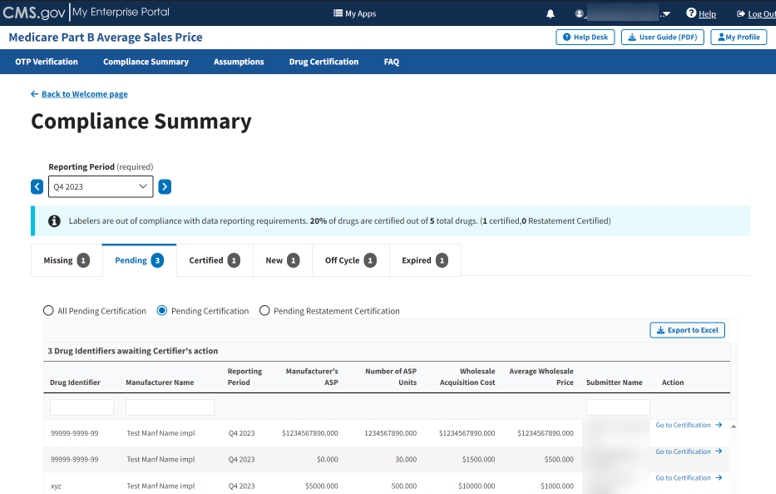Select Pending Certification radio button
Screen dimensions: 776x494
tap(162, 311)
